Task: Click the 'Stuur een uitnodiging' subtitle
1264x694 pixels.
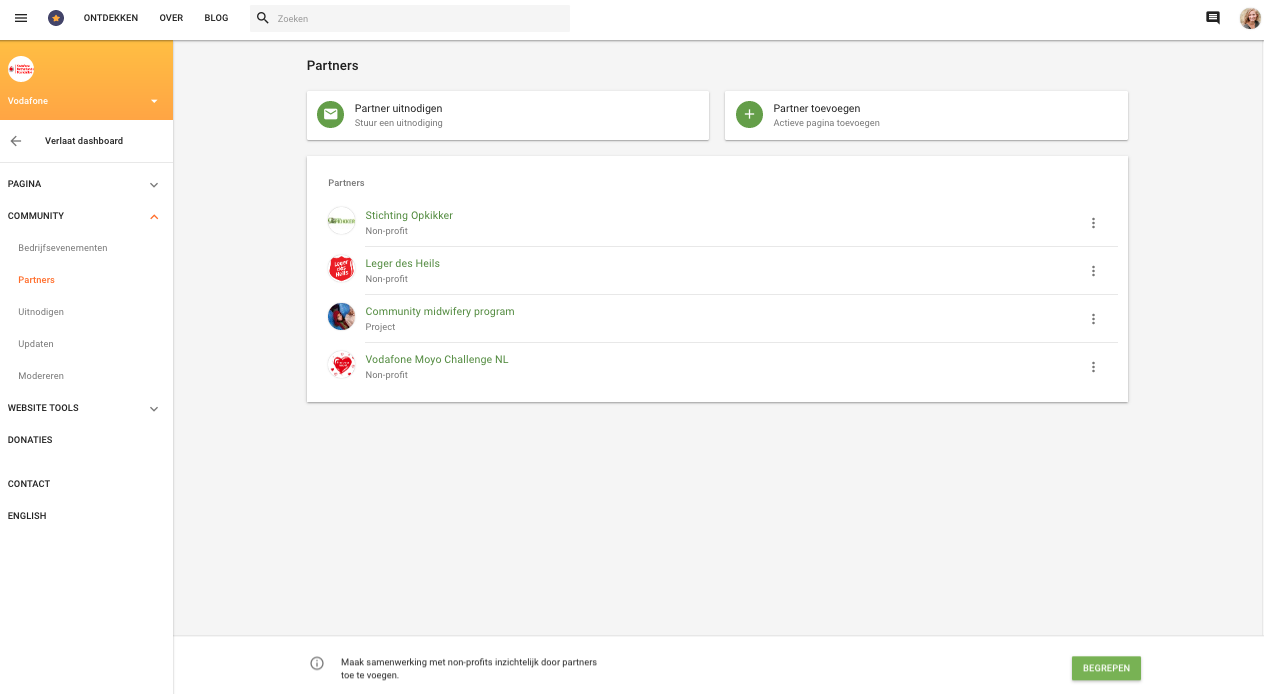Action: [399, 123]
